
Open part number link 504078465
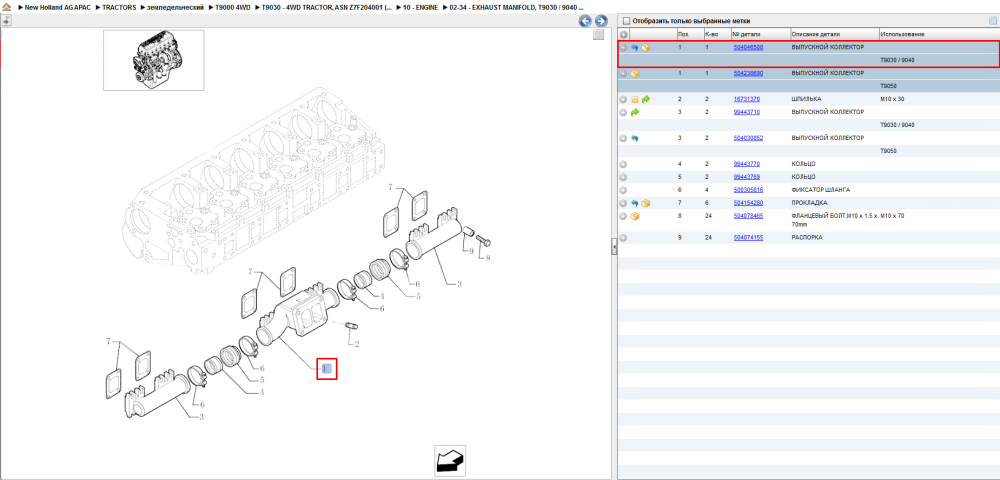coord(748,216)
